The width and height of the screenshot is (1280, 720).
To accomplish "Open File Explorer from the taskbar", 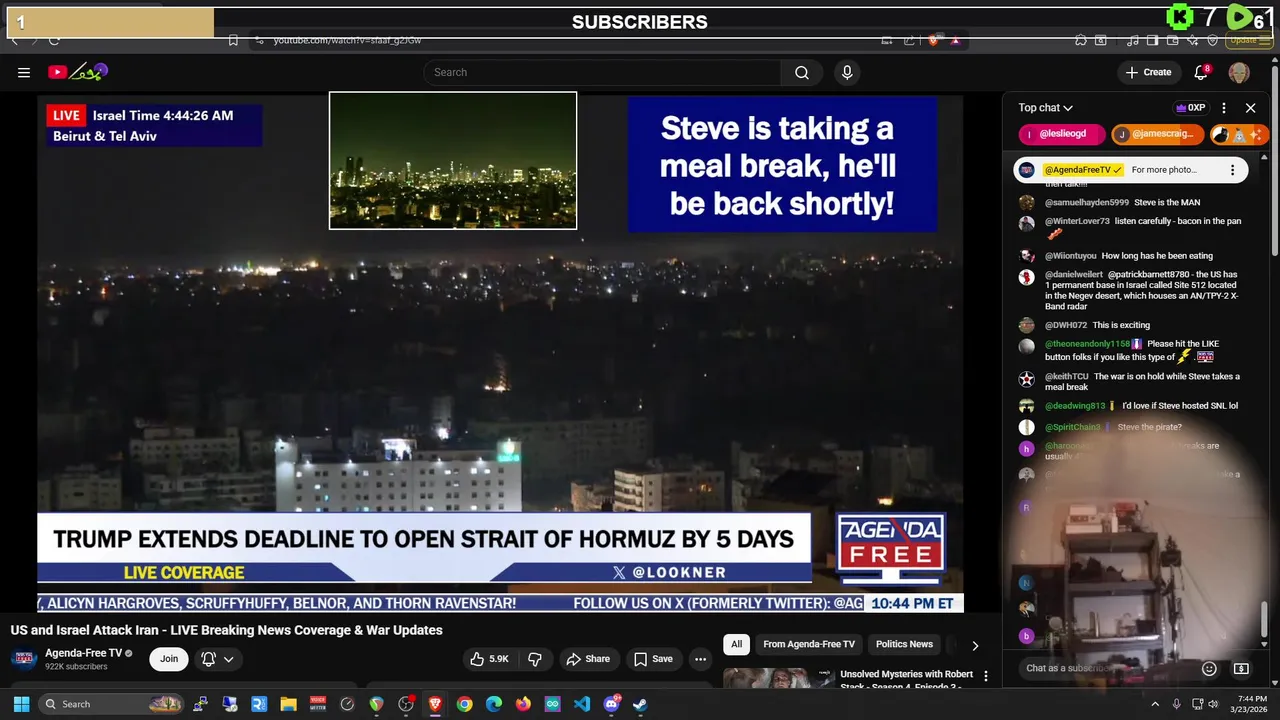I will [288, 704].
